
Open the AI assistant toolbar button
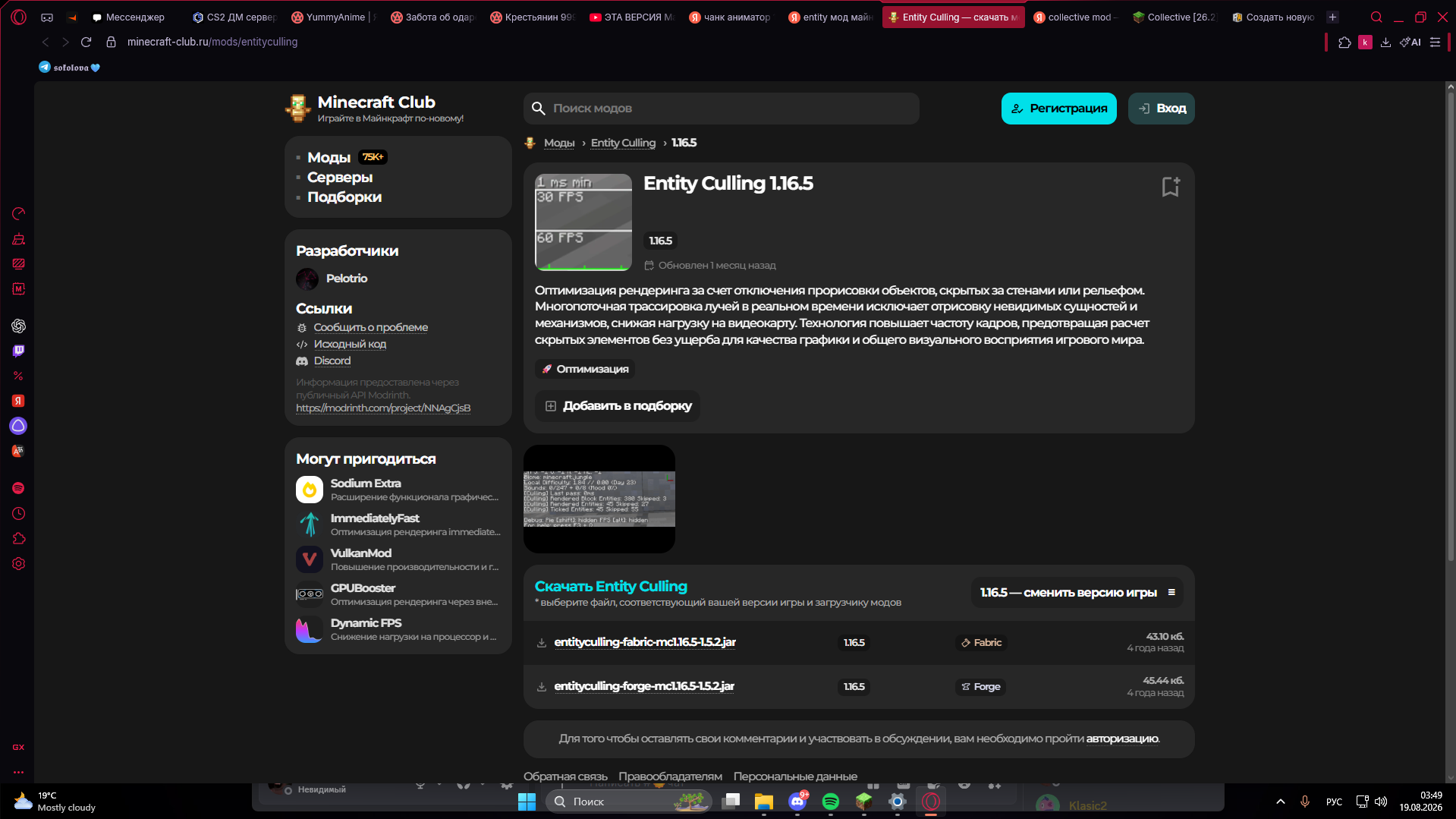click(x=1410, y=43)
